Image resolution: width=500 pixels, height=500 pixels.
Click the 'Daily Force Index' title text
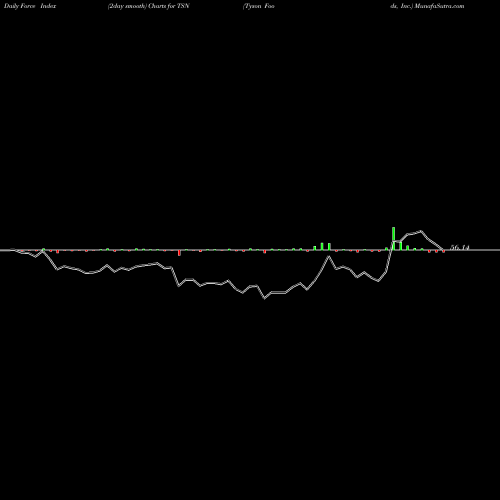pyautogui.click(x=30, y=6)
